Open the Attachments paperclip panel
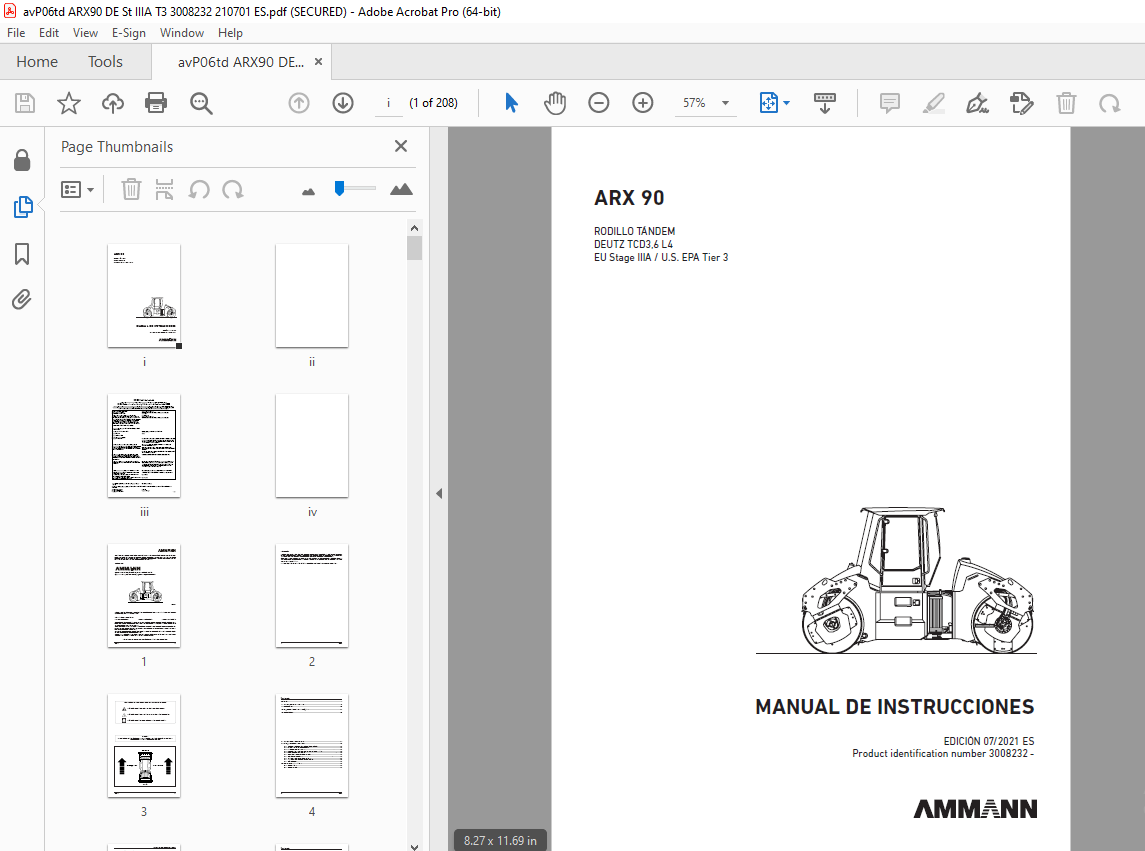 point(22,299)
